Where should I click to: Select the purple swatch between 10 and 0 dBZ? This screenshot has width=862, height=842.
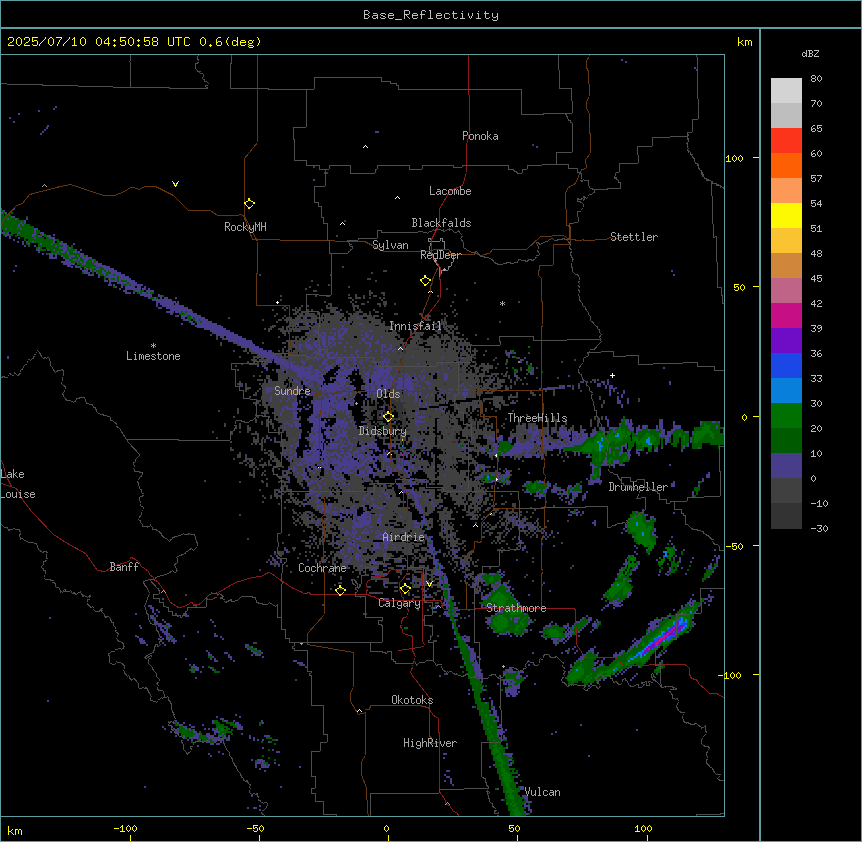point(786,466)
